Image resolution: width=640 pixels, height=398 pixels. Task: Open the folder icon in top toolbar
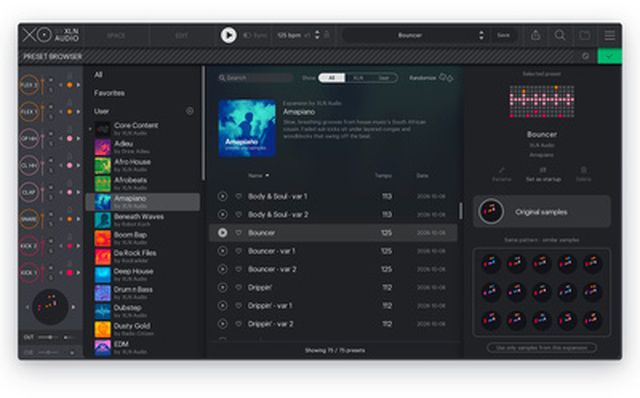point(585,35)
